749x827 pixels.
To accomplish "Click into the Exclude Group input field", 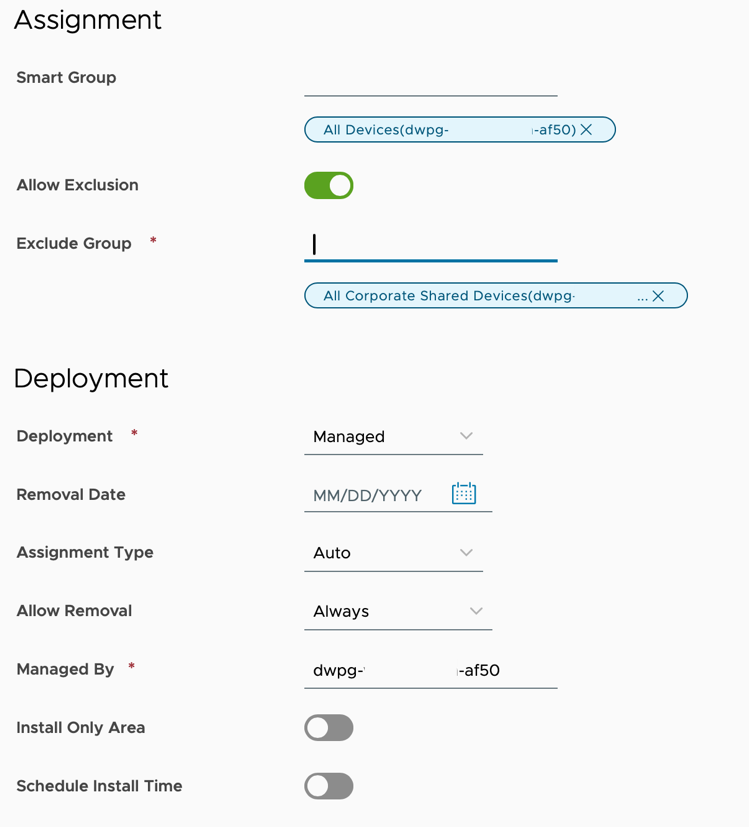I will 430,245.
